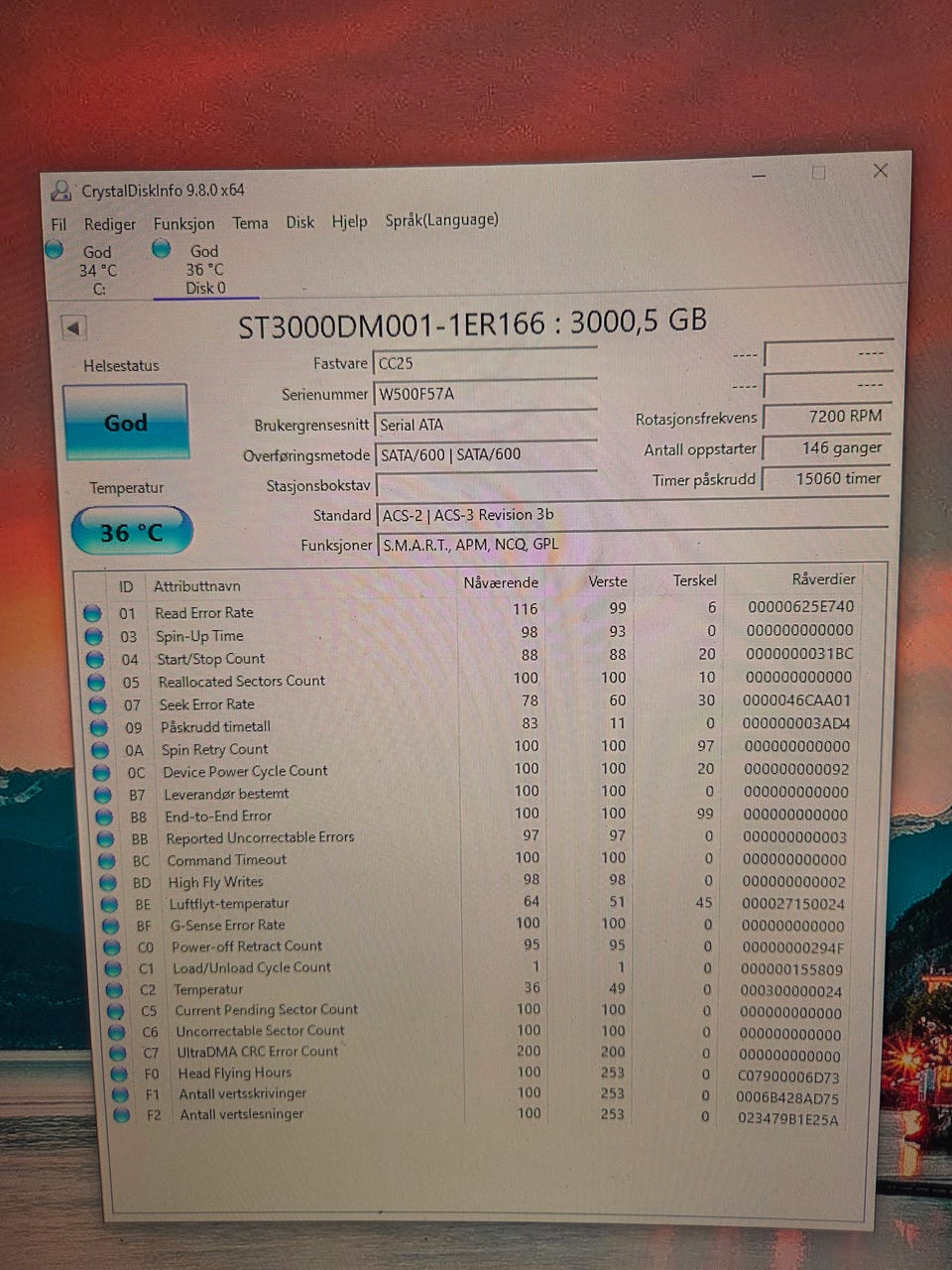Close the CrystalDiskInfo window

(880, 171)
